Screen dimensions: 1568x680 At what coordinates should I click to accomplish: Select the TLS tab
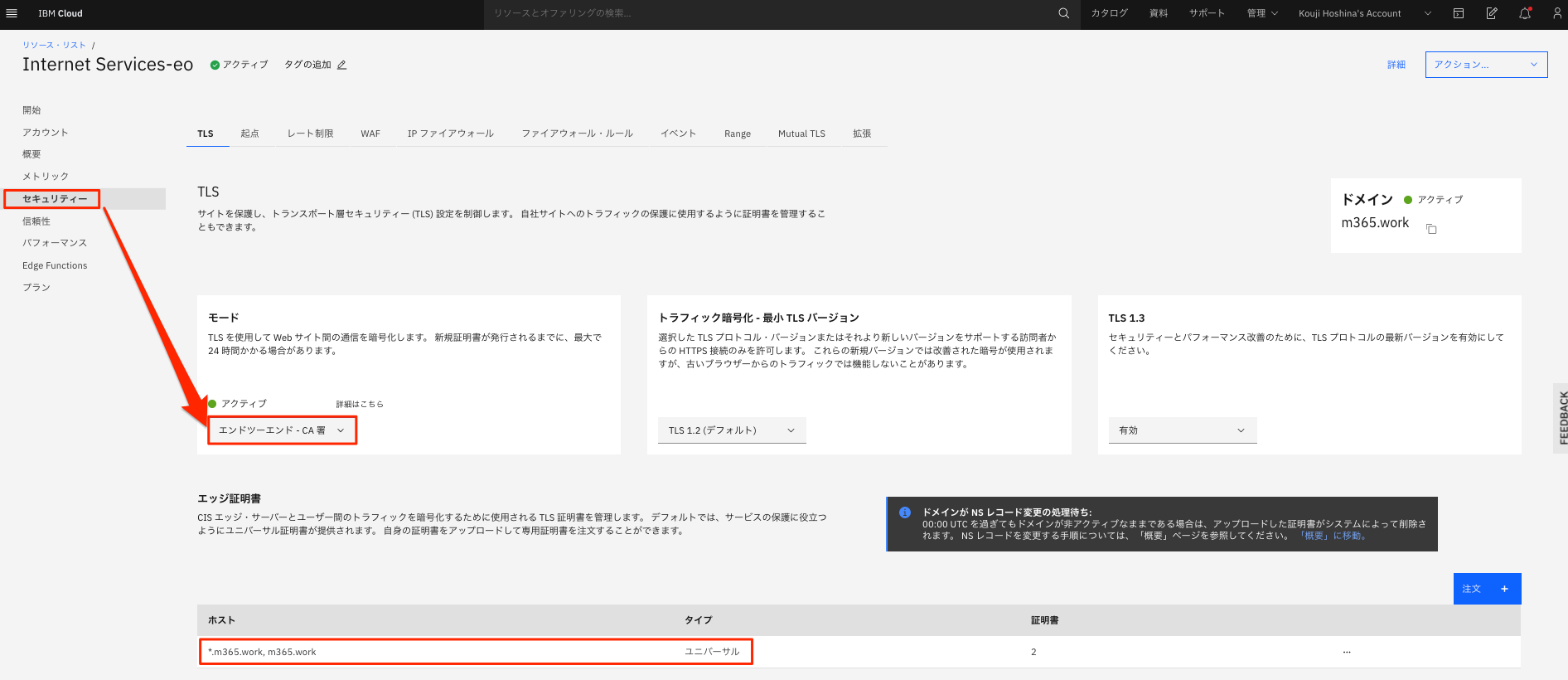pyautogui.click(x=206, y=134)
